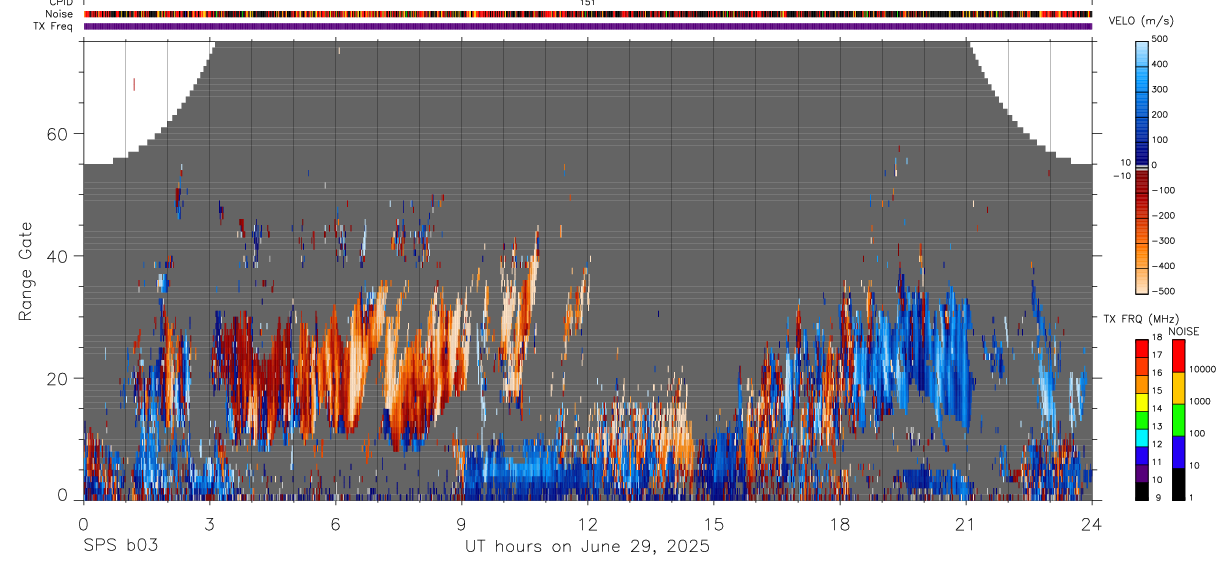The height and width of the screenshot is (567, 1228).
Task: Click the y-axis tick label 40
Action: point(57,256)
